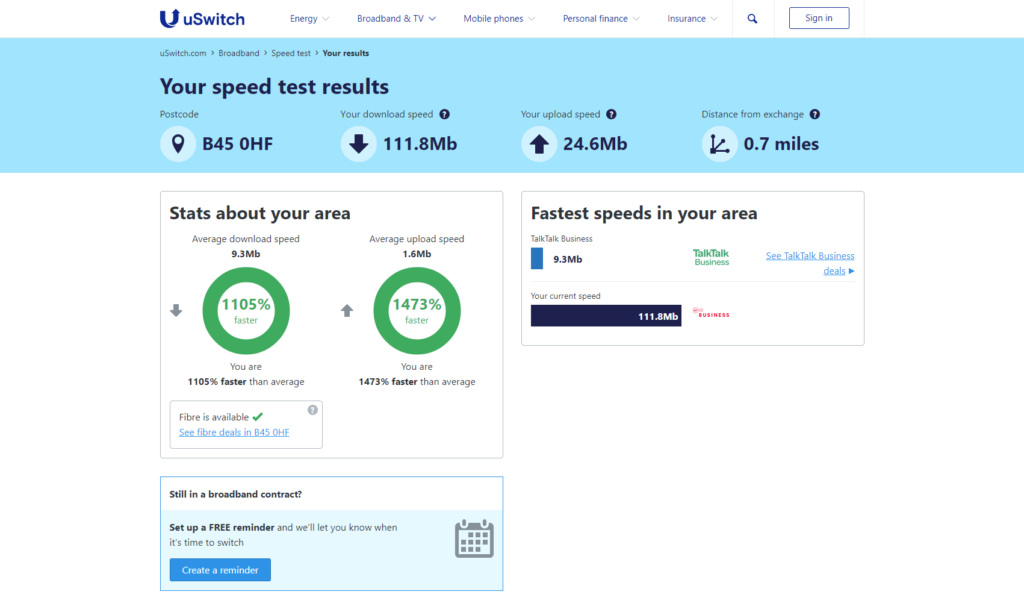Click distance from exchange help icon
1024x615 pixels.
coord(814,114)
